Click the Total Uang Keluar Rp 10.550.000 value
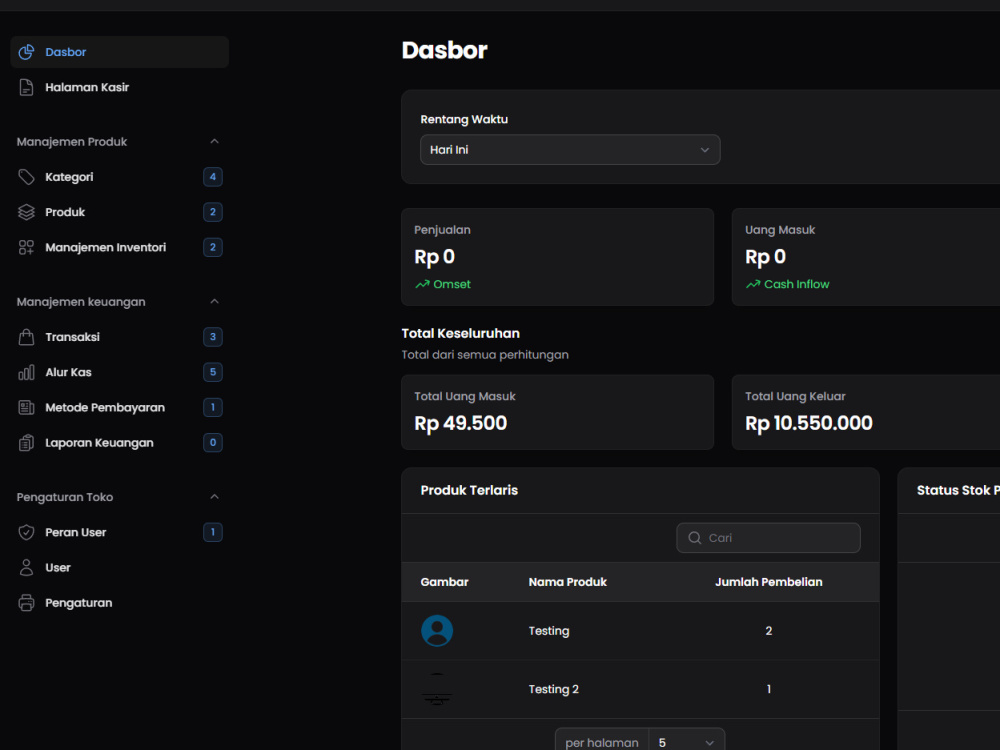 pyautogui.click(x=809, y=423)
